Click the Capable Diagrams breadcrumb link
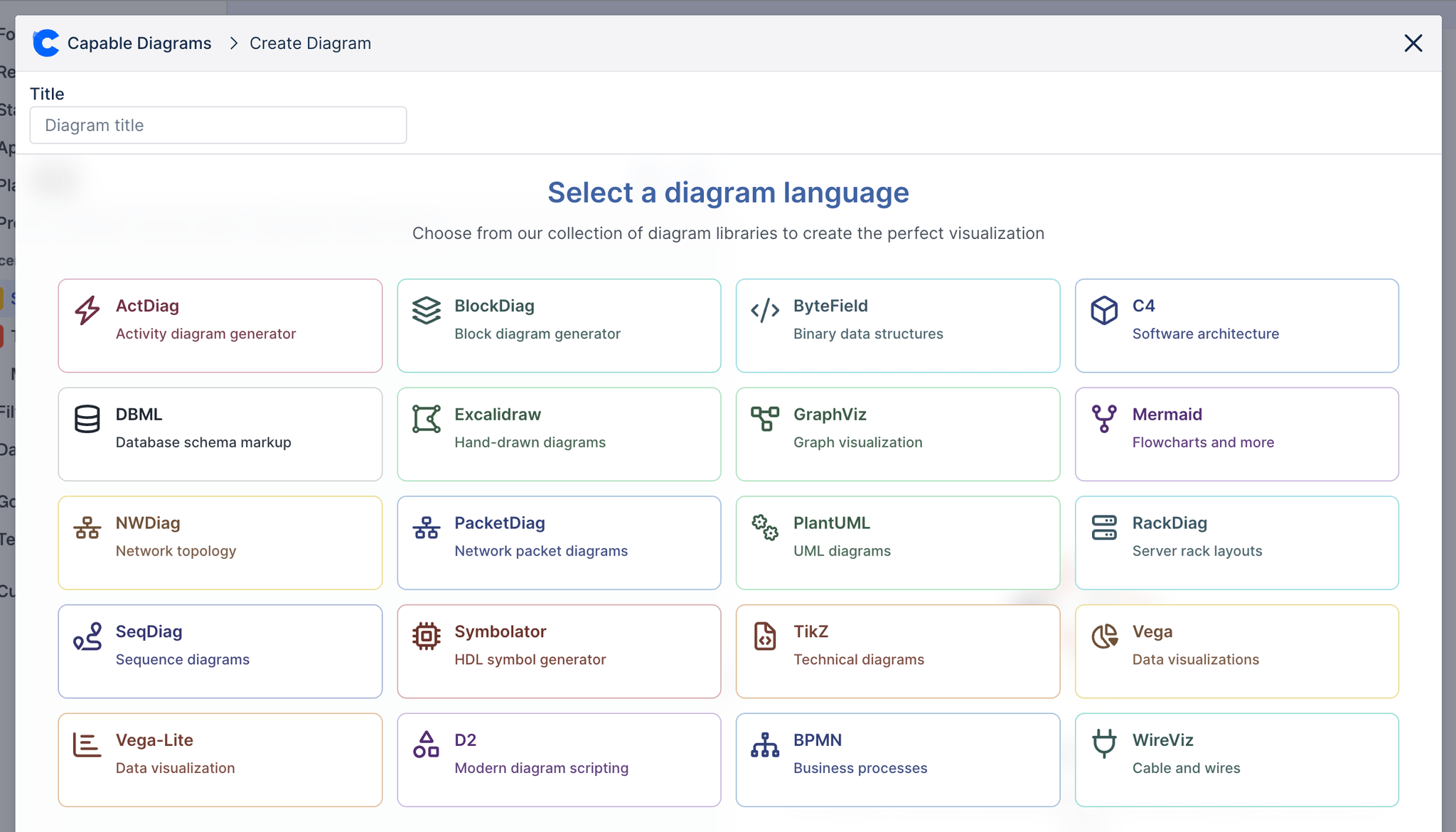Viewport: 1456px width, 832px height. (139, 43)
